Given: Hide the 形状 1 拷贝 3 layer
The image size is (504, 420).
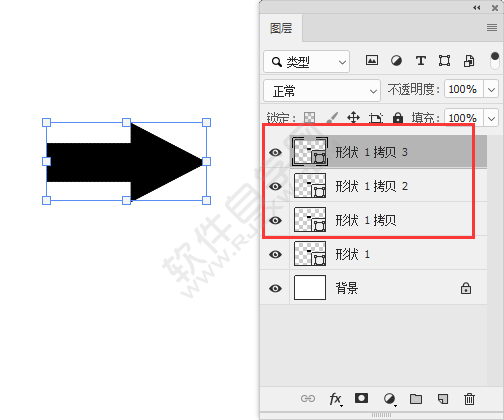Looking at the screenshot, I should (x=275, y=153).
